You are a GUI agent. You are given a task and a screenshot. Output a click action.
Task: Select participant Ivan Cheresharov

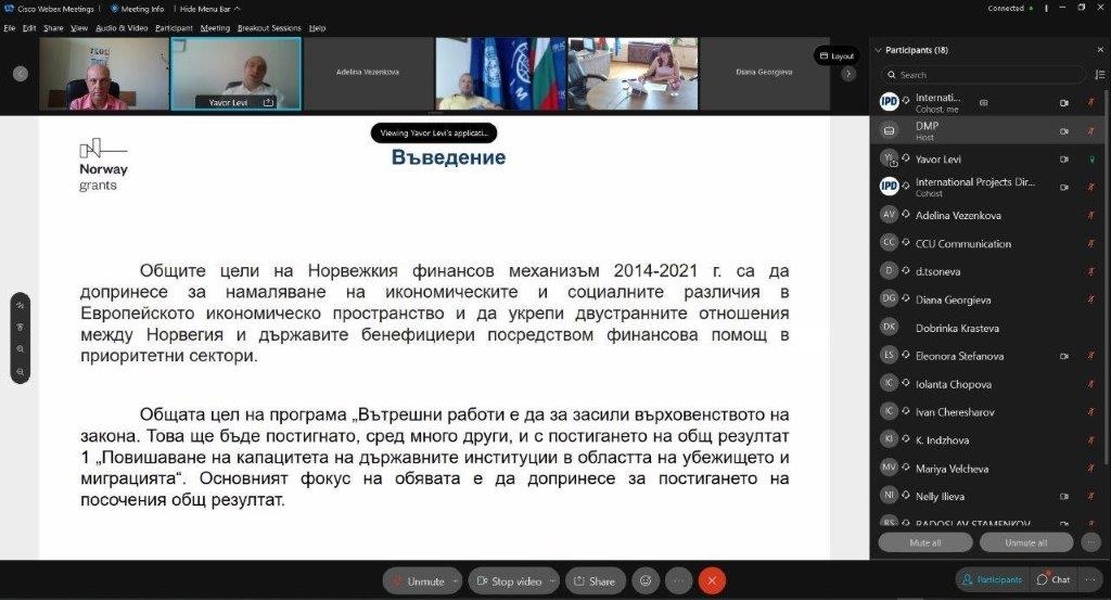click(x=988, y=412)
